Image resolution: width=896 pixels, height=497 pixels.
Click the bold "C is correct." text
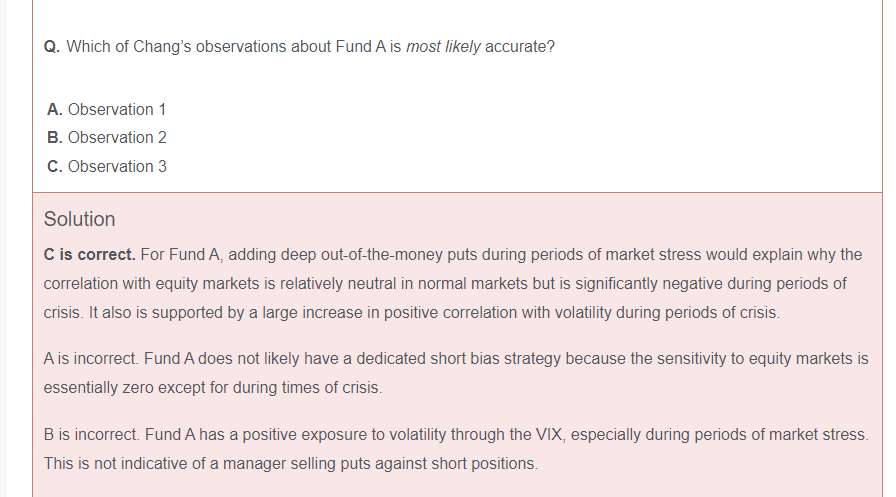89,255
